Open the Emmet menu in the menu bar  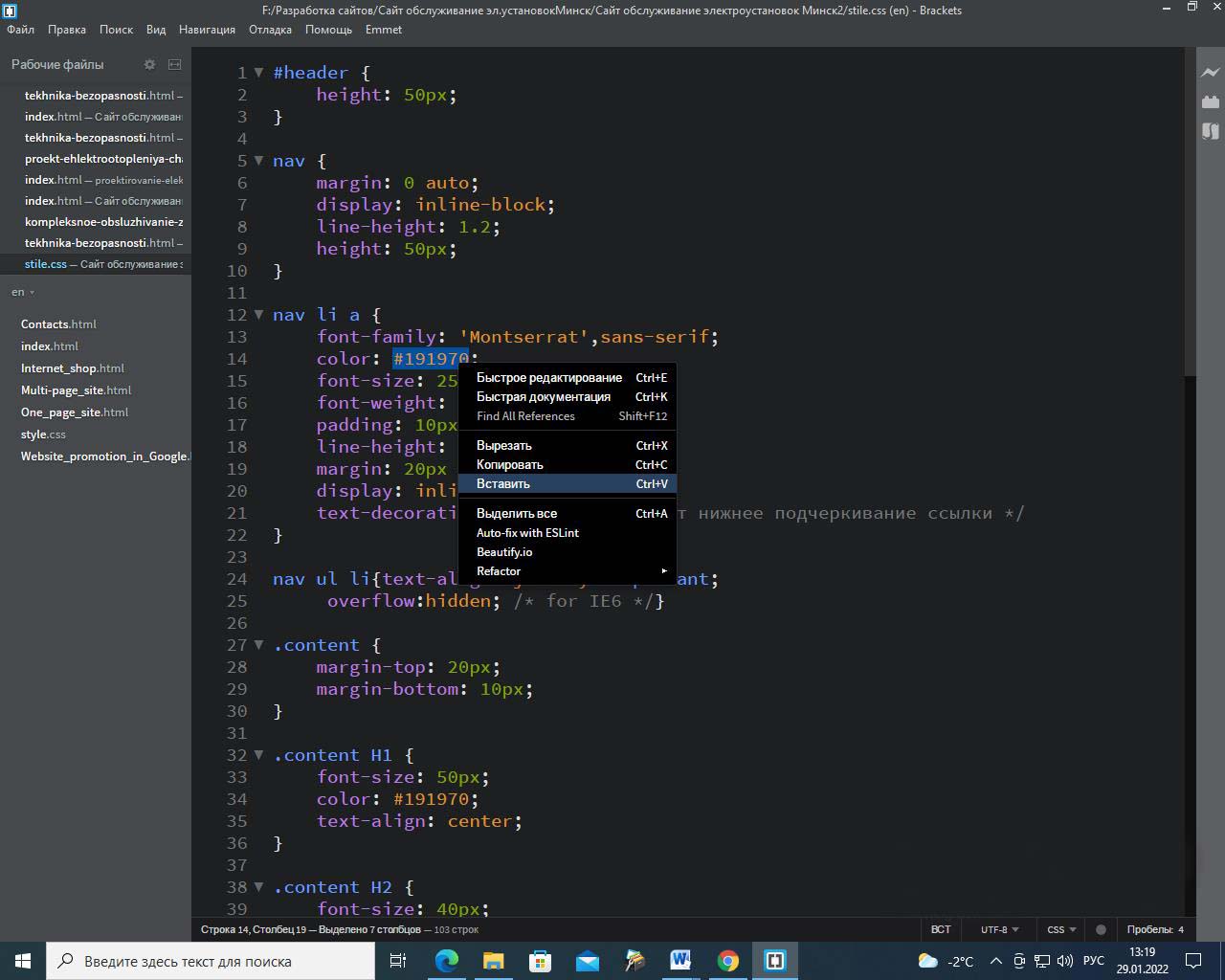pos(383,30)
